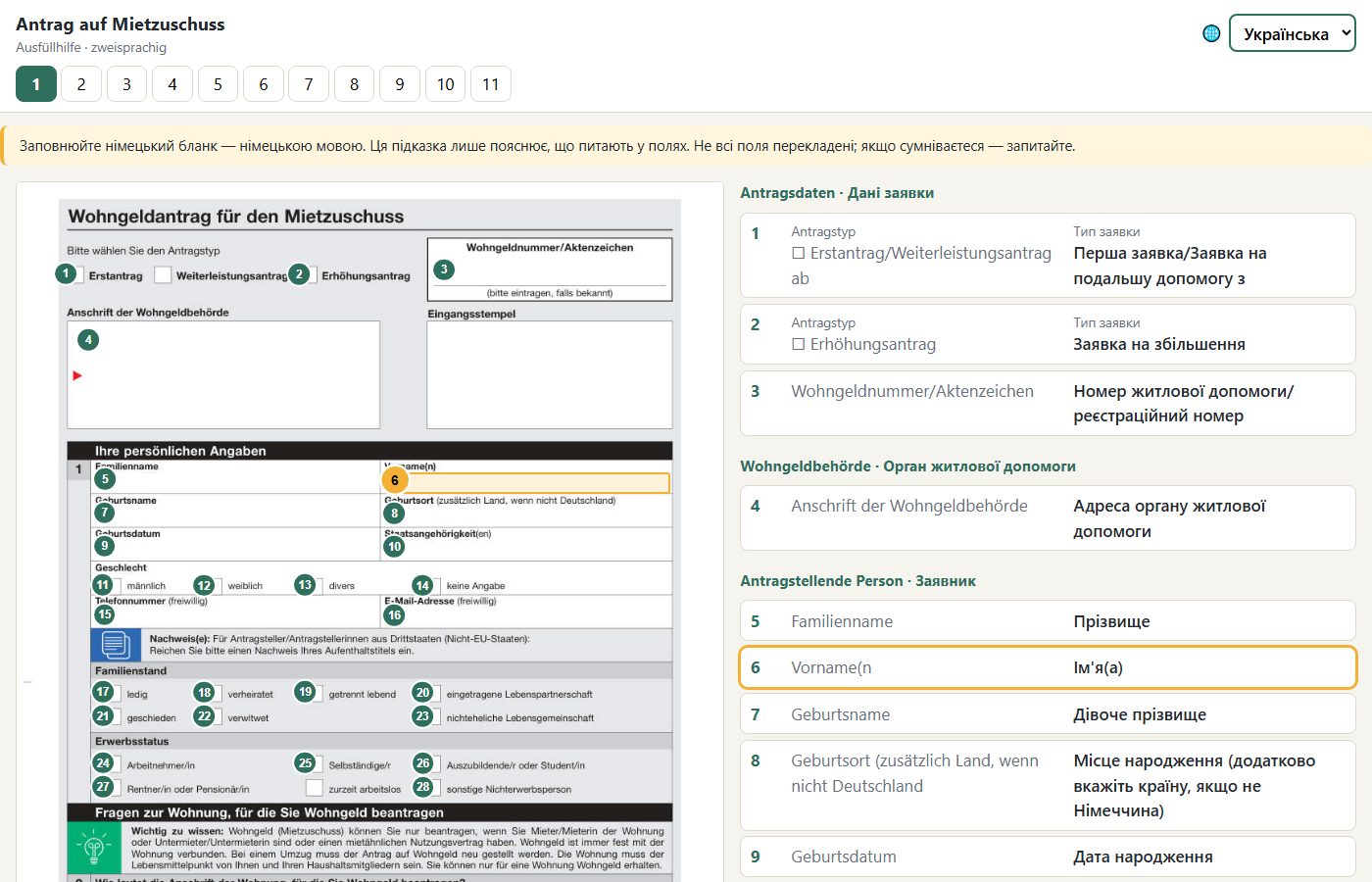The width and height of the screenshot is (1372, 882).
Task: Switch to page 11 tab
Action: coord(491,84)
